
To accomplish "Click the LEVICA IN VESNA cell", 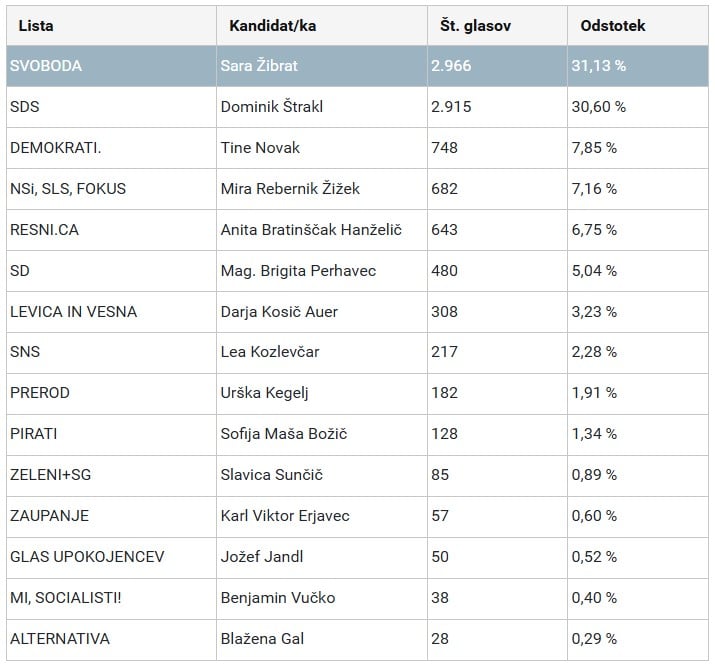I will (x=73, y=312).
